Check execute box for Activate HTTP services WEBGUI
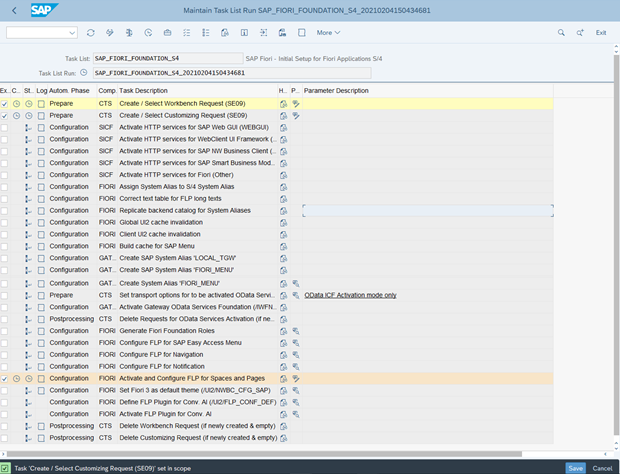 (4, 127)
